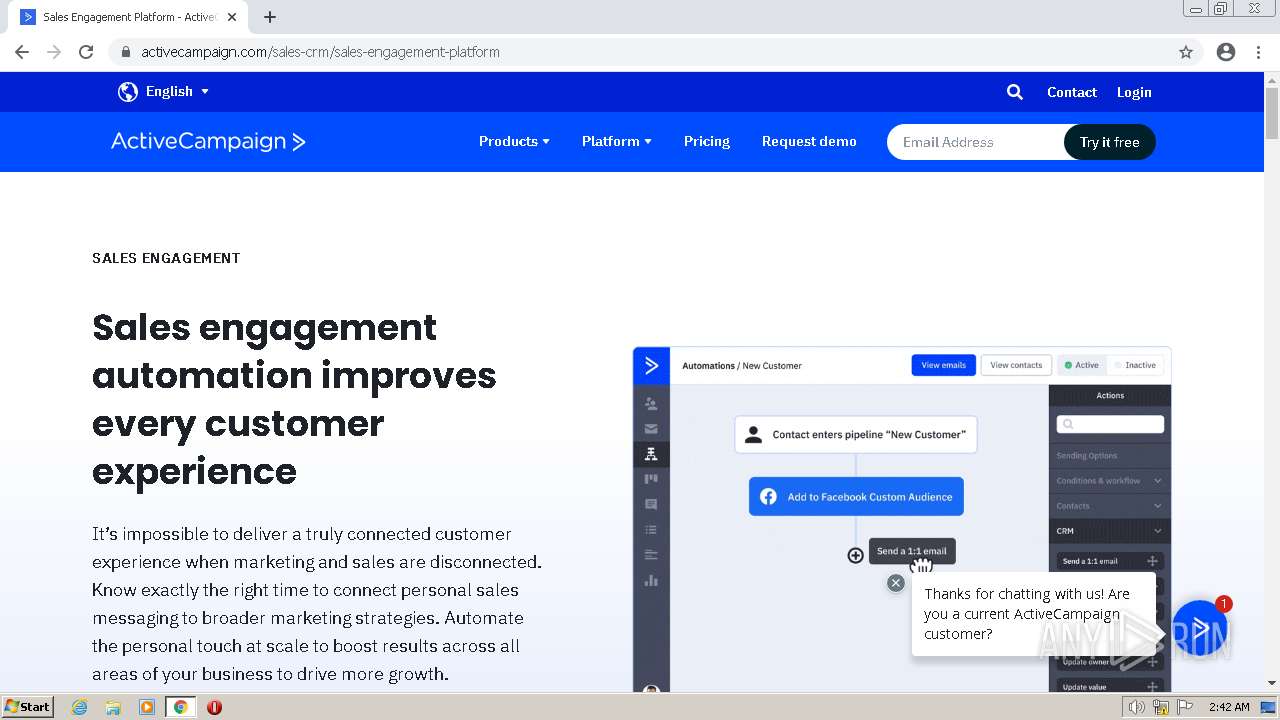Open the file explorer taskbar icon
Screen dimensions: 1280x720
click(x=113, y=707)
